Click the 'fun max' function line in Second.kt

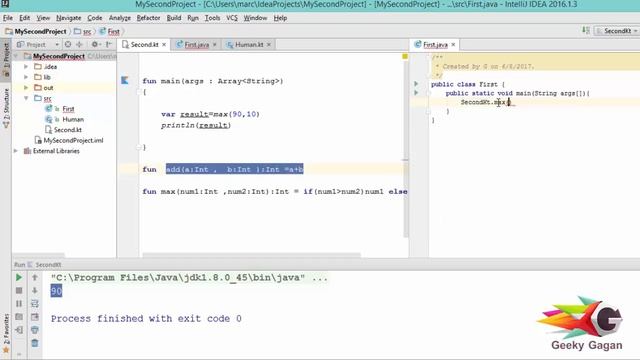point(274,191)
